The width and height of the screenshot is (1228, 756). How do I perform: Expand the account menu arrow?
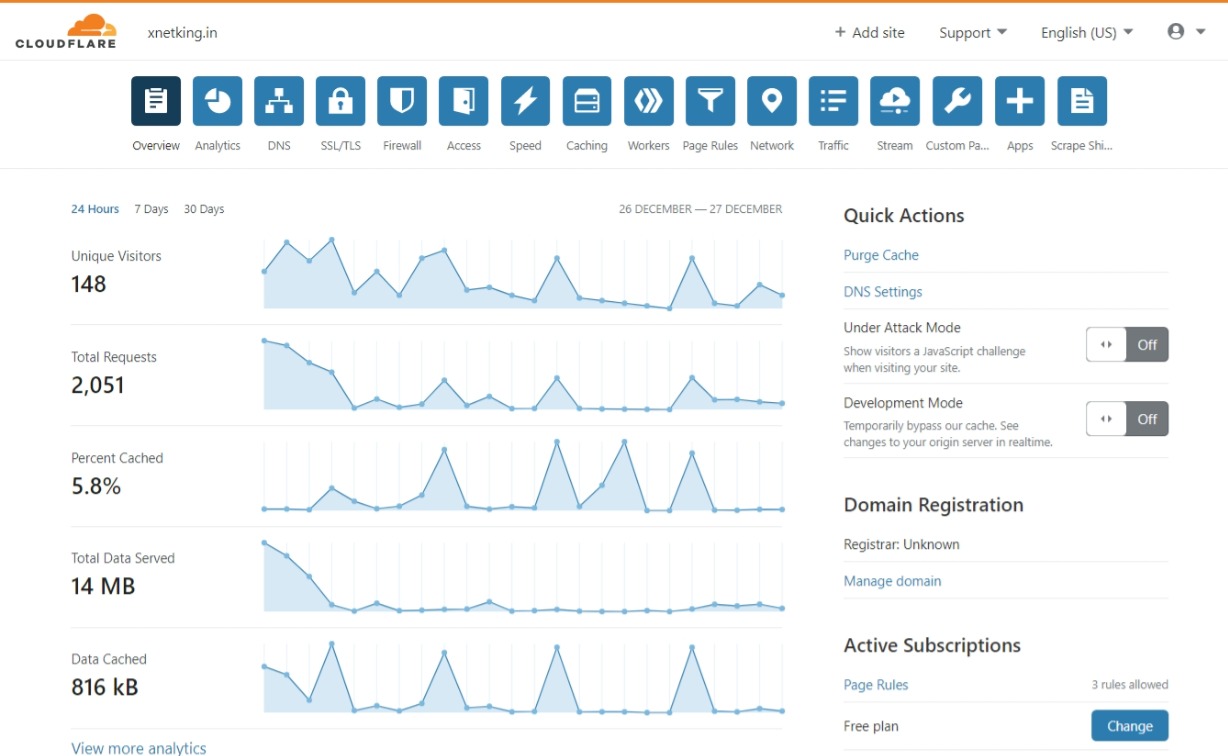[1201, 32]
